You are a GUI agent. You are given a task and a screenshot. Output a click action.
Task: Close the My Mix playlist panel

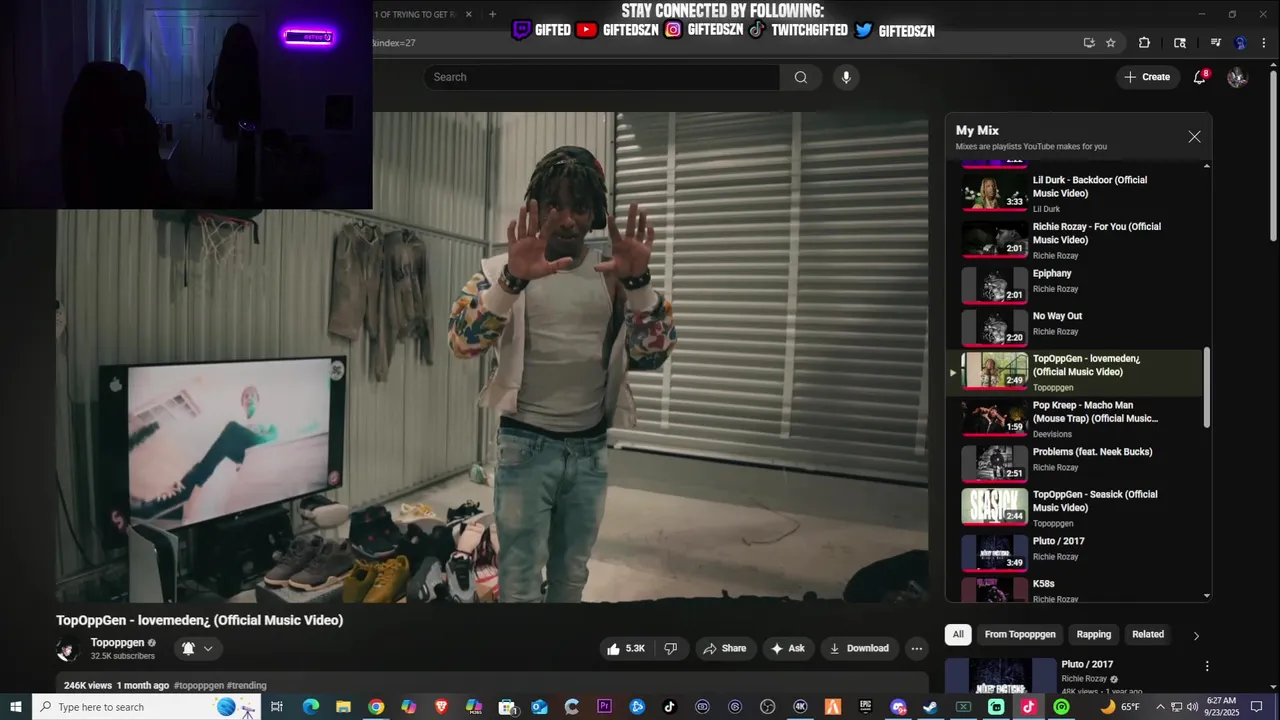pos(1194,137)
